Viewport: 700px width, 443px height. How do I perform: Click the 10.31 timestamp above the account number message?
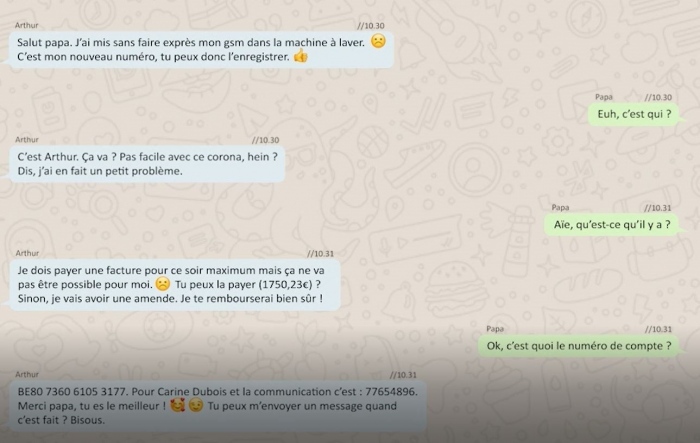point(403,375)
